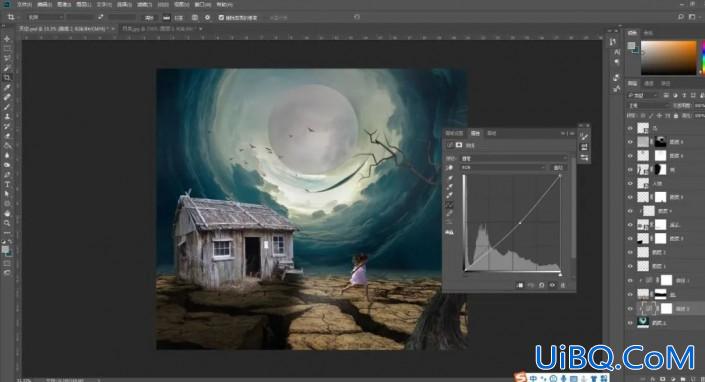Hide the topmost layer using eye icon
Viewport: 705px width, 382px height.
630,129
